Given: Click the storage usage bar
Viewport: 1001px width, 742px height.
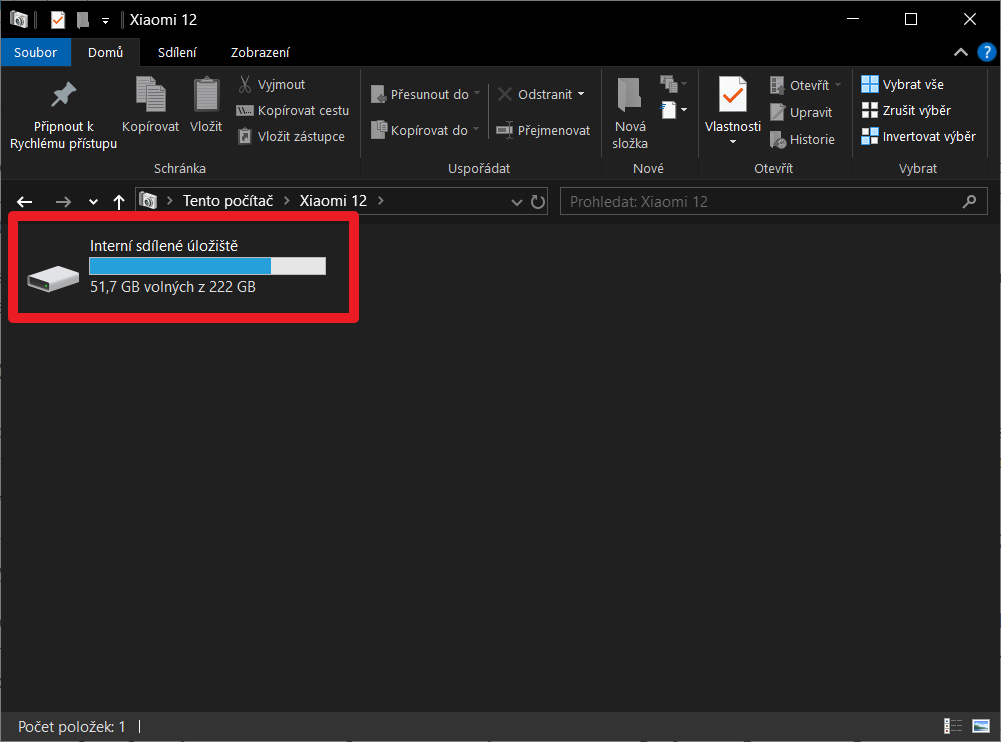Looking at the screenshot, I should [x=207, y=266].
